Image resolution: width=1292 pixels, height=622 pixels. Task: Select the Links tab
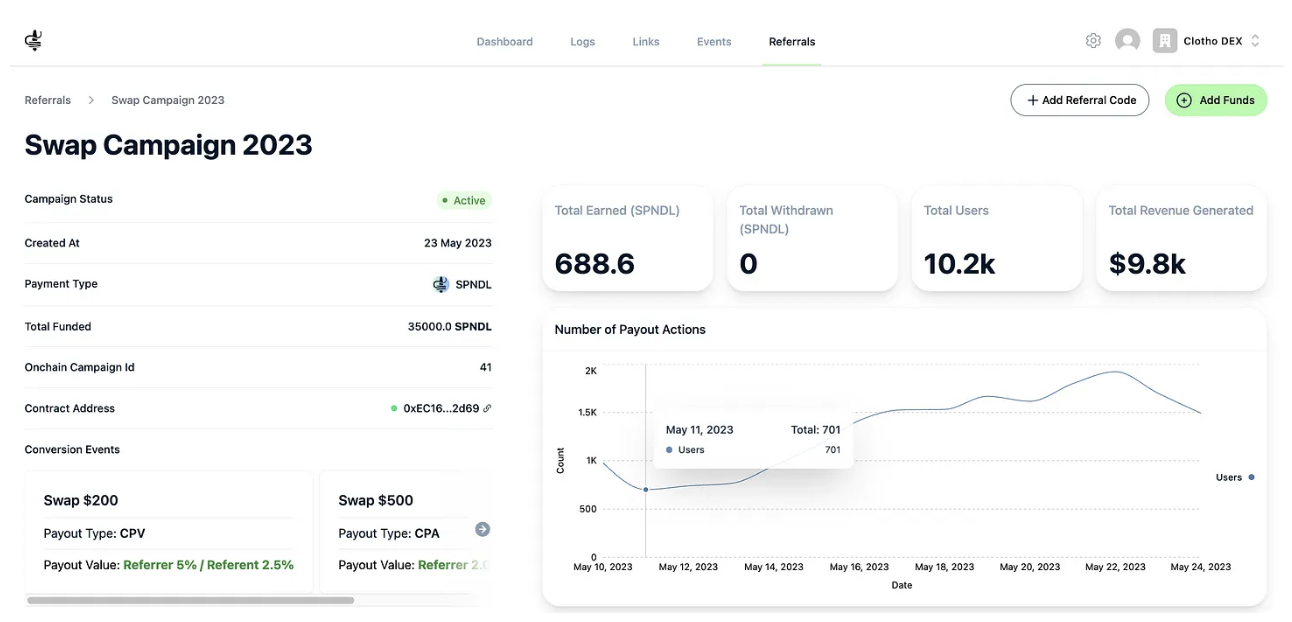click(646, 42)
